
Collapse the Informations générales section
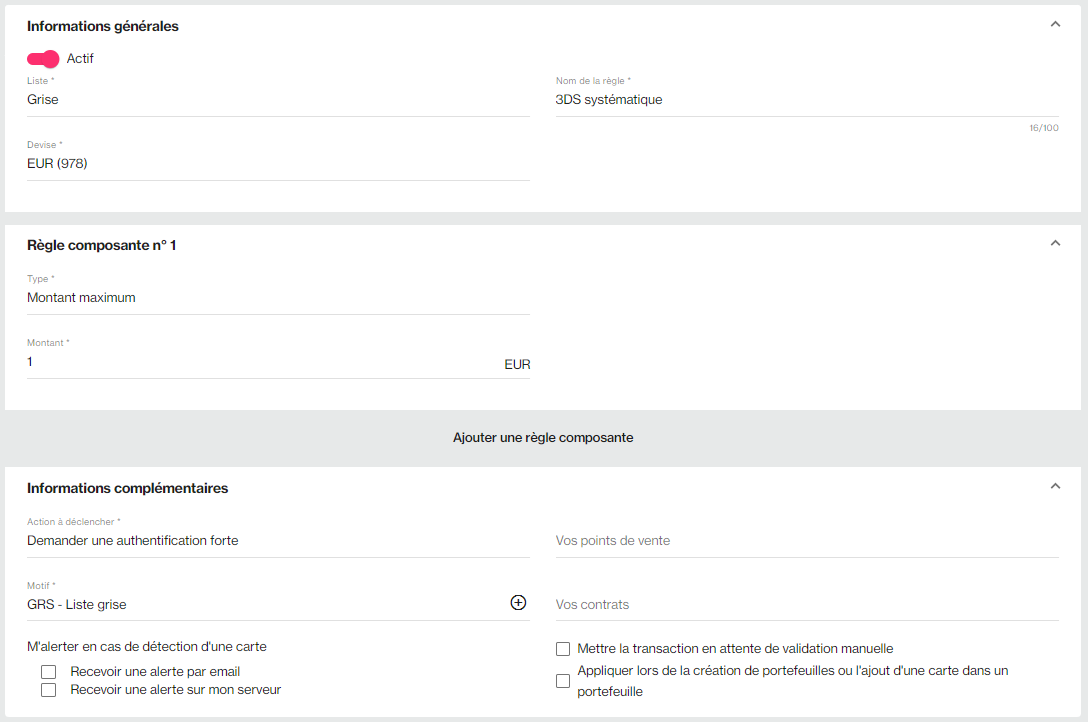[x=1055, y=25]
